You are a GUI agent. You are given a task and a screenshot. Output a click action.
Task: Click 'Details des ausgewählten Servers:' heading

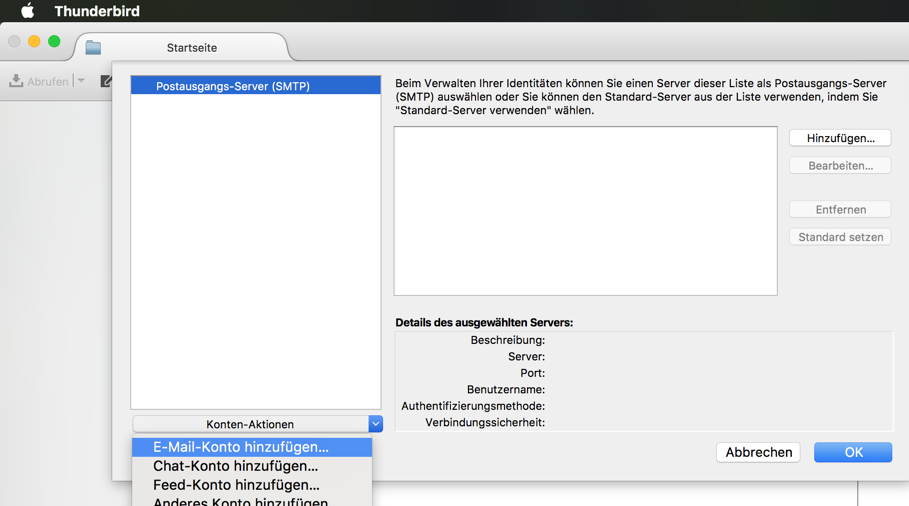[484, 322]
